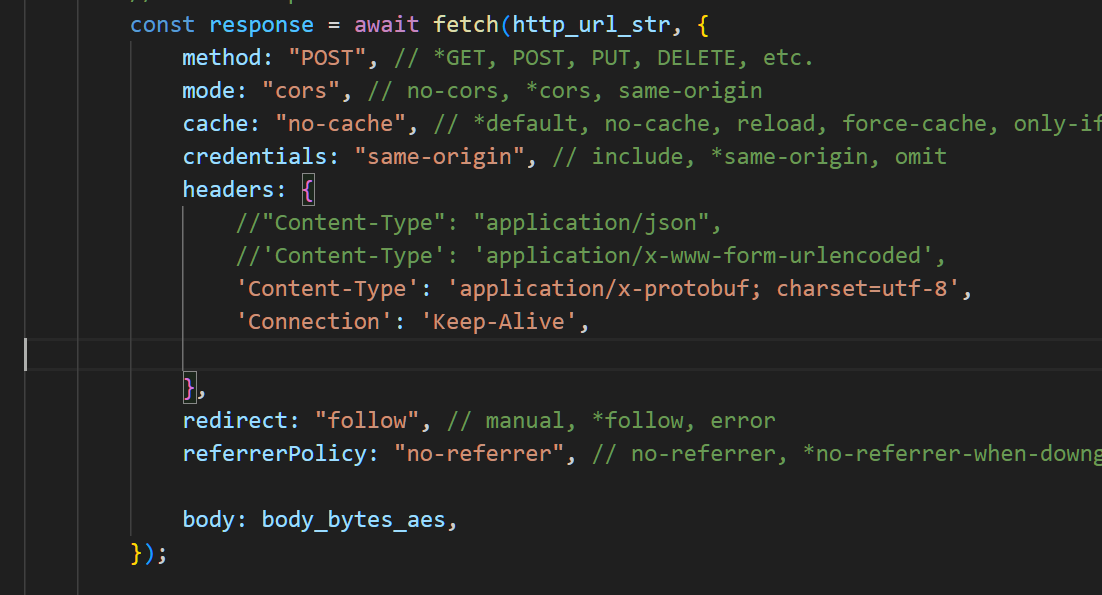Click the opening brace after headers
This screenshot has height=595, width=1102.
tap(308, 189)
